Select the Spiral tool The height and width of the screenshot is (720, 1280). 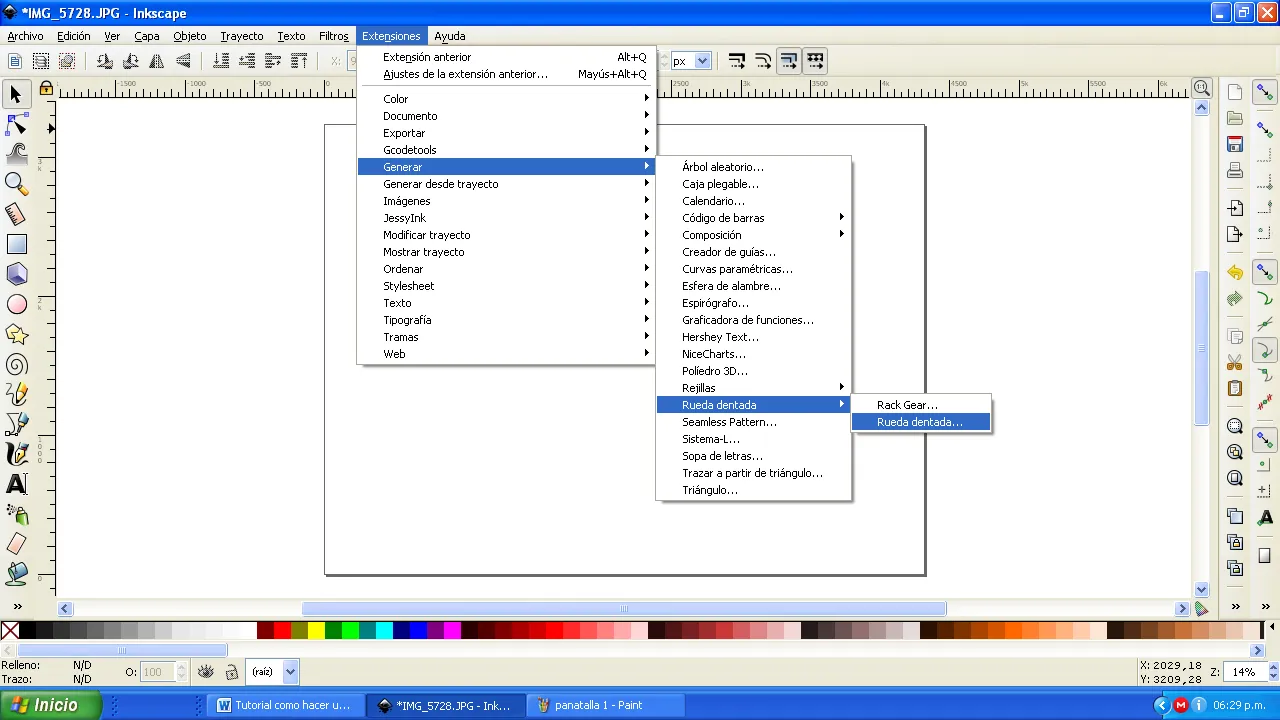16,364
